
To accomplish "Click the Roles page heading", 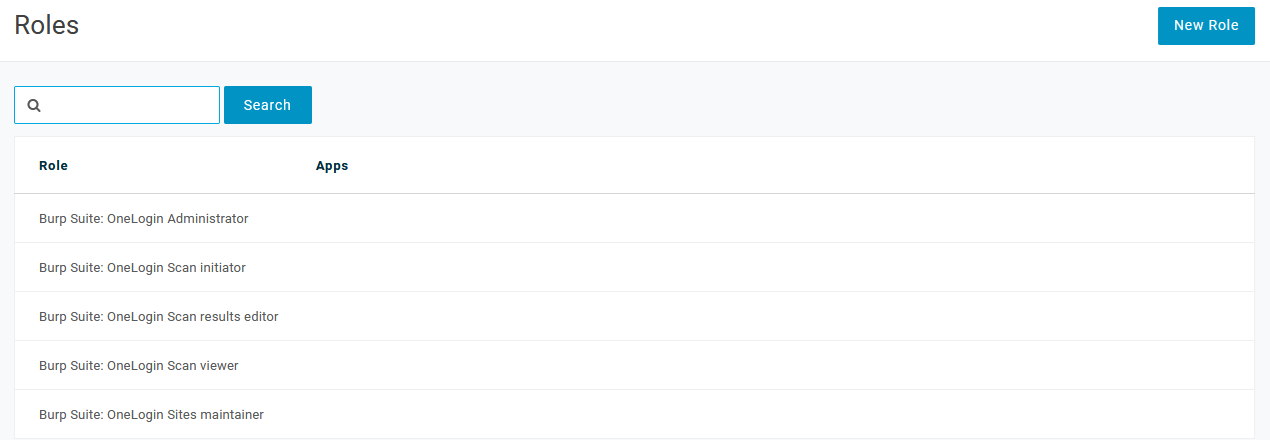I will click(47, 26).
